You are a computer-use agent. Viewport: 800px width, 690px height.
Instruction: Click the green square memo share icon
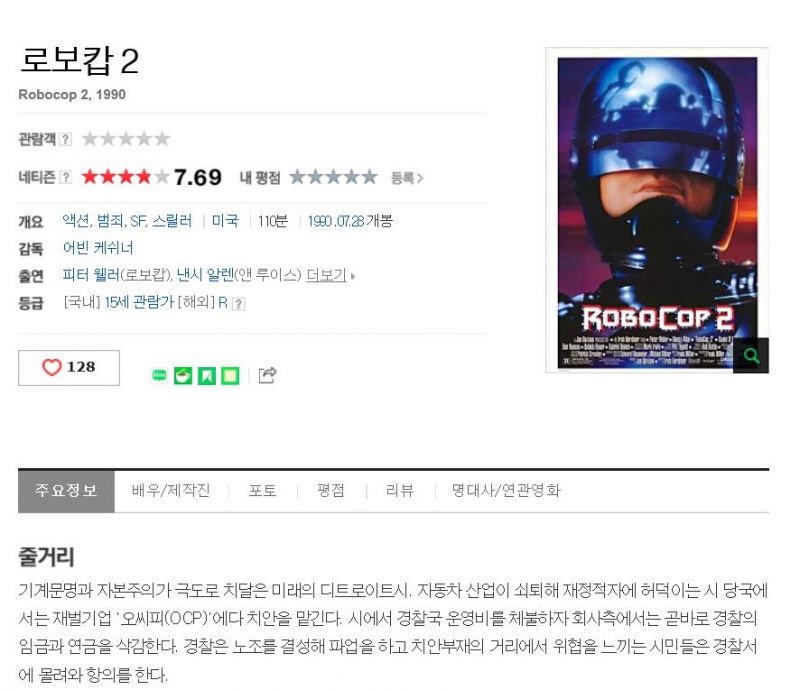(230, 376)
